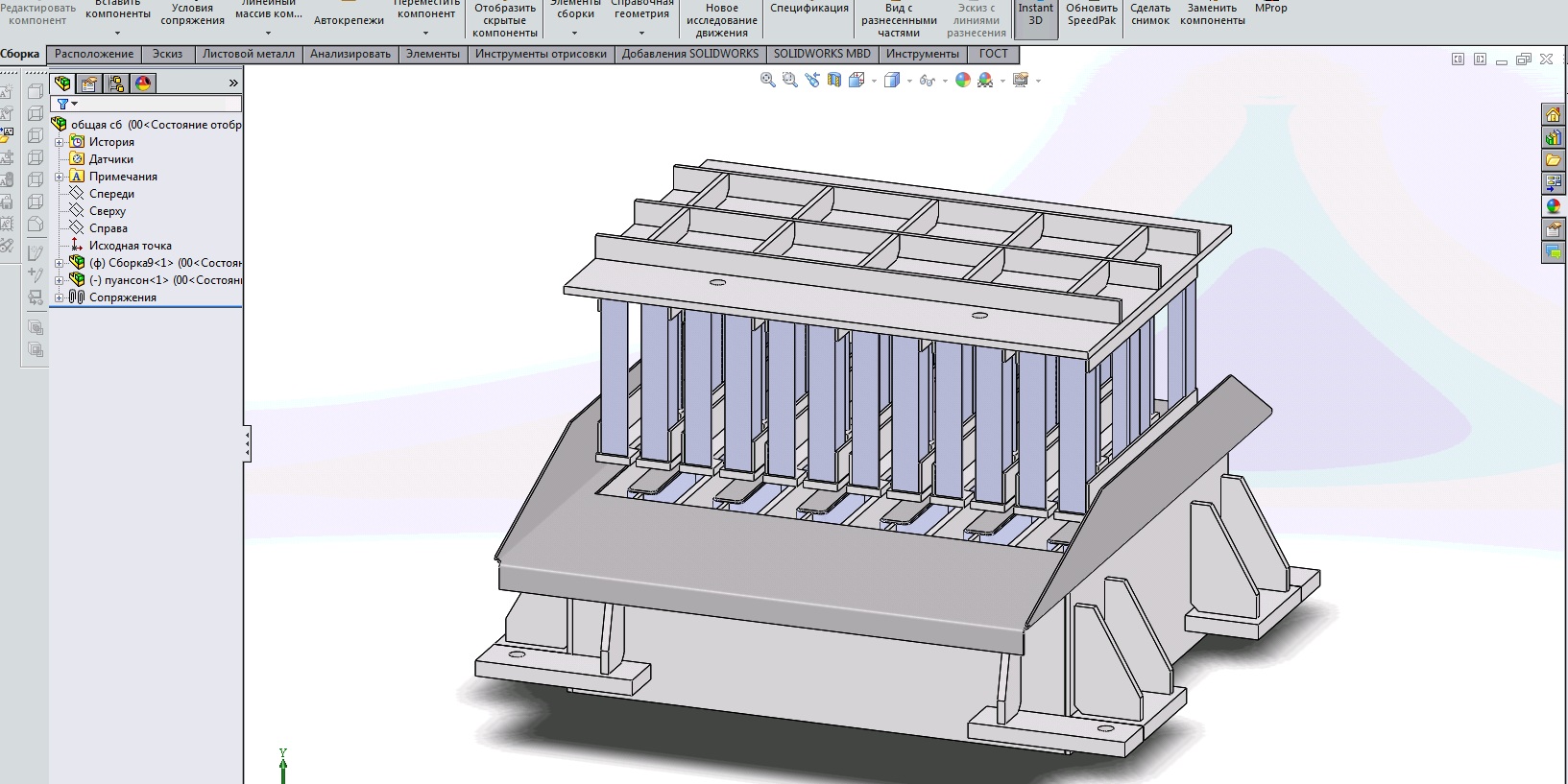Open the Добавления SOLIDWORKS tab

click(x=690, y=54)
